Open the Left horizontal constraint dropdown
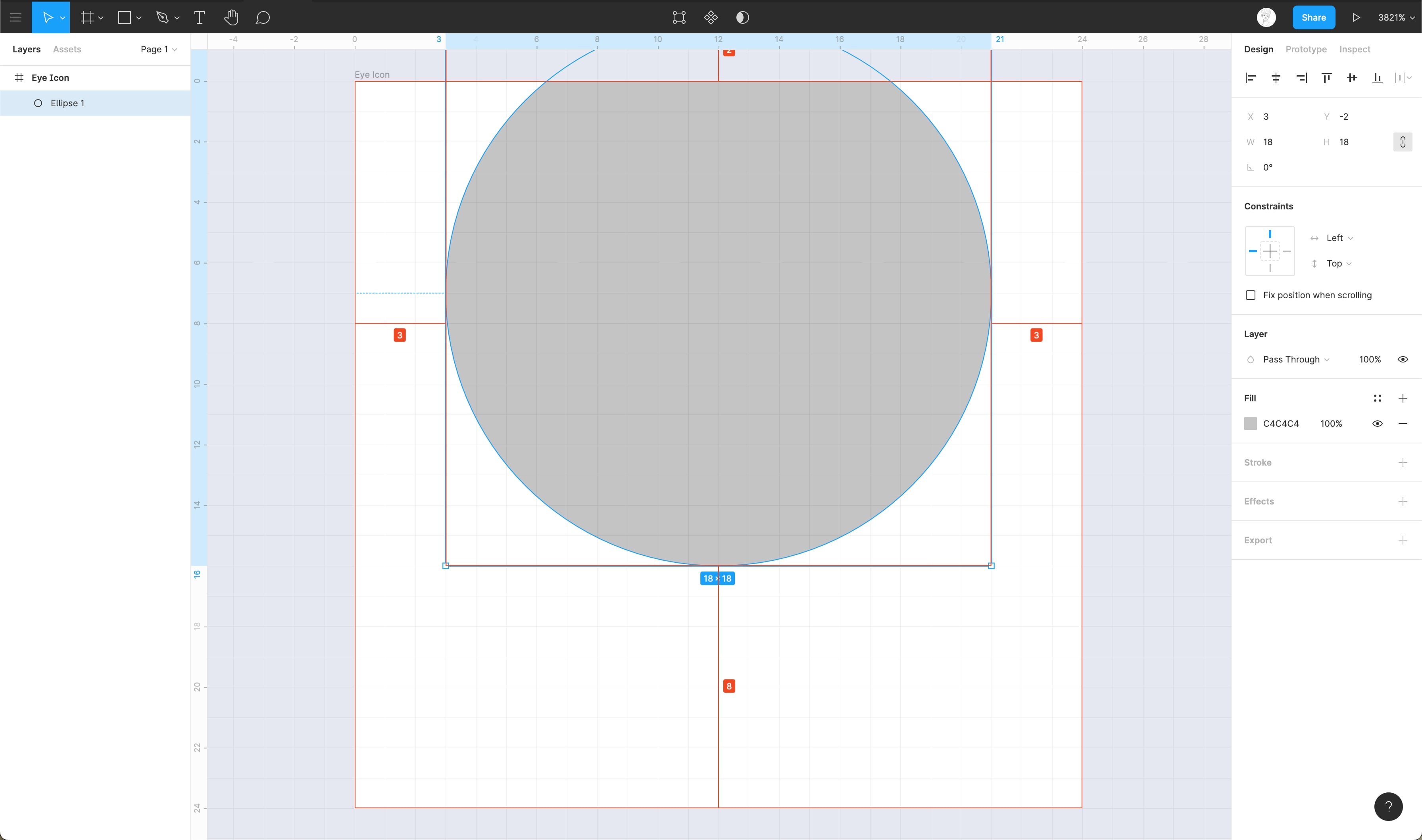The width and height of the screenshot is (1422, 840). (x=1339, y=238)
